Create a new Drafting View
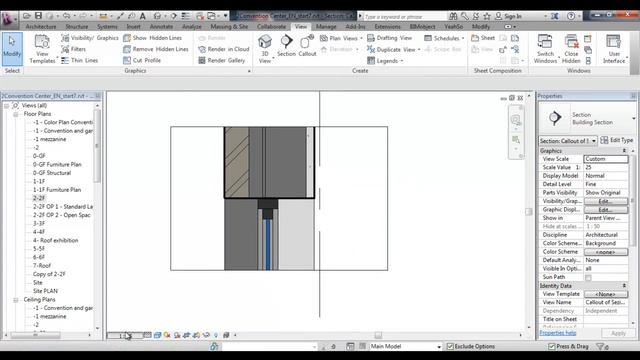The image size is (640, 360). [x=389, y=38]
